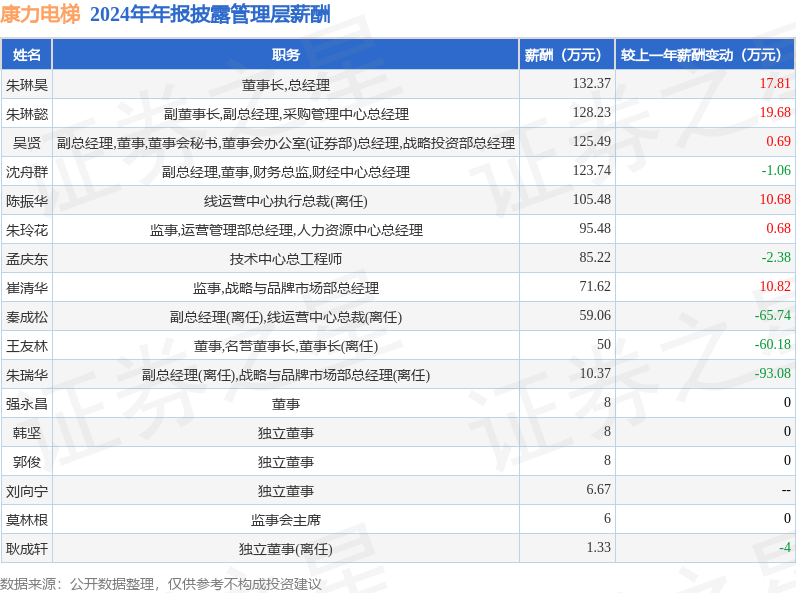Click the name 莫林根
Viewport: 796px width, 593px height.
[27, 519]
